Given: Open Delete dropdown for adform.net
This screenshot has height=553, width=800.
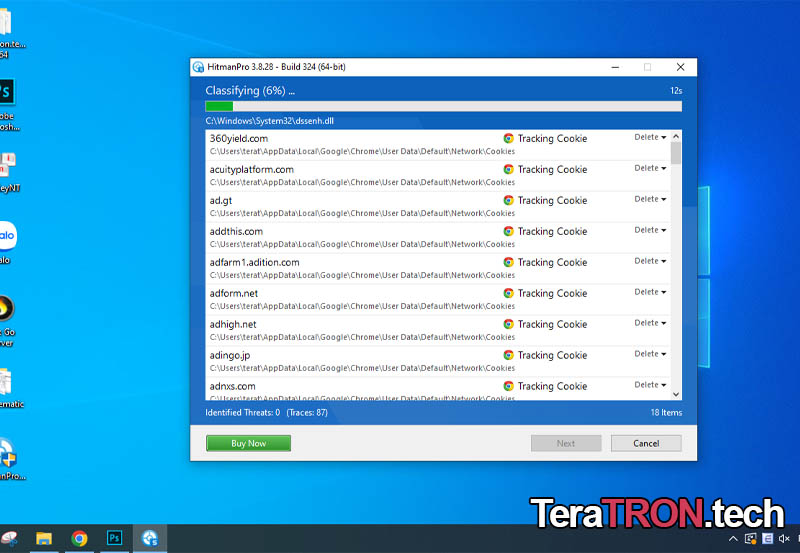Looking at the screenshot, I should tap(650, 292).
